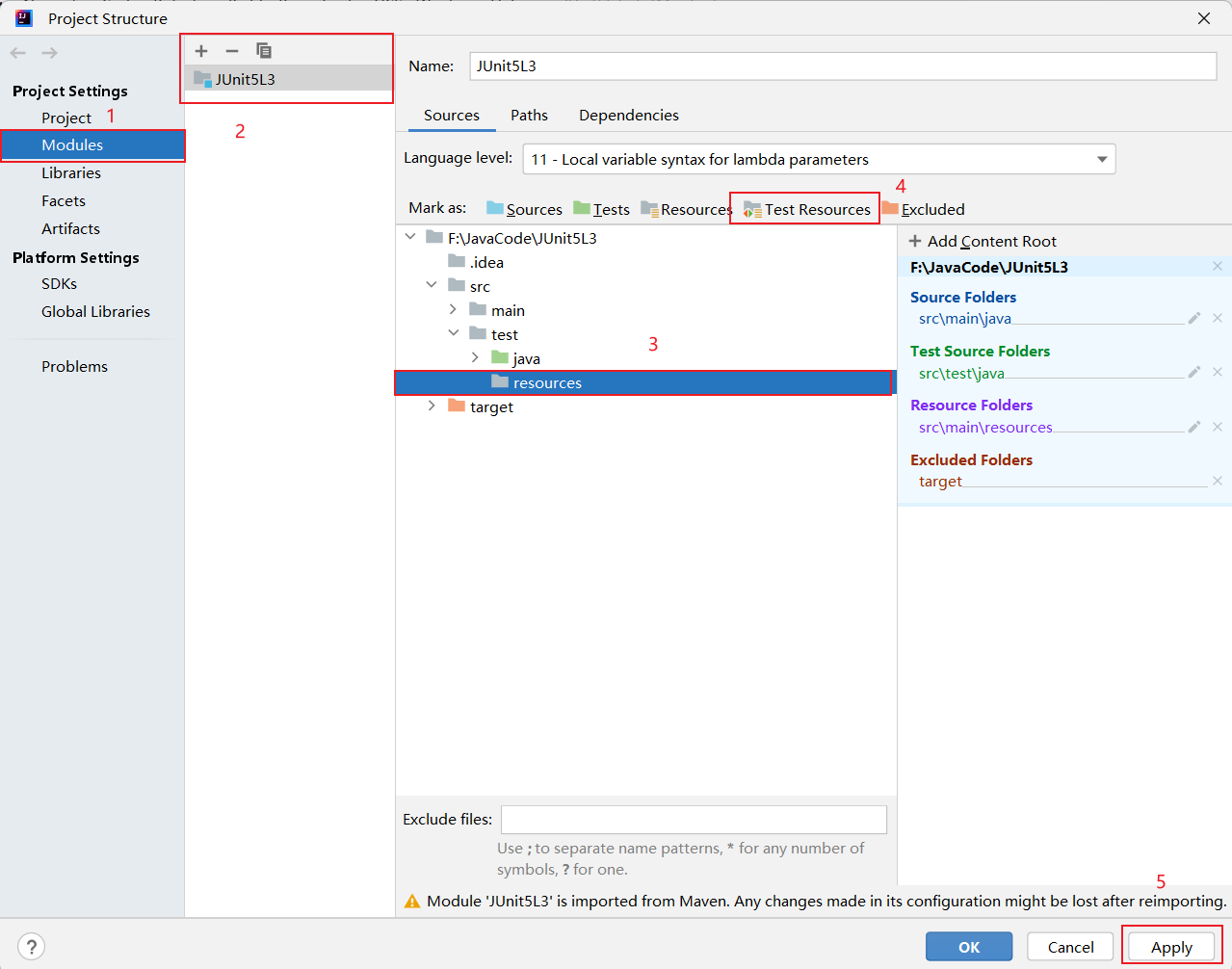The image size is (1232, 969).
Task: Click the Exclude files input field
Action: point(694,820)
